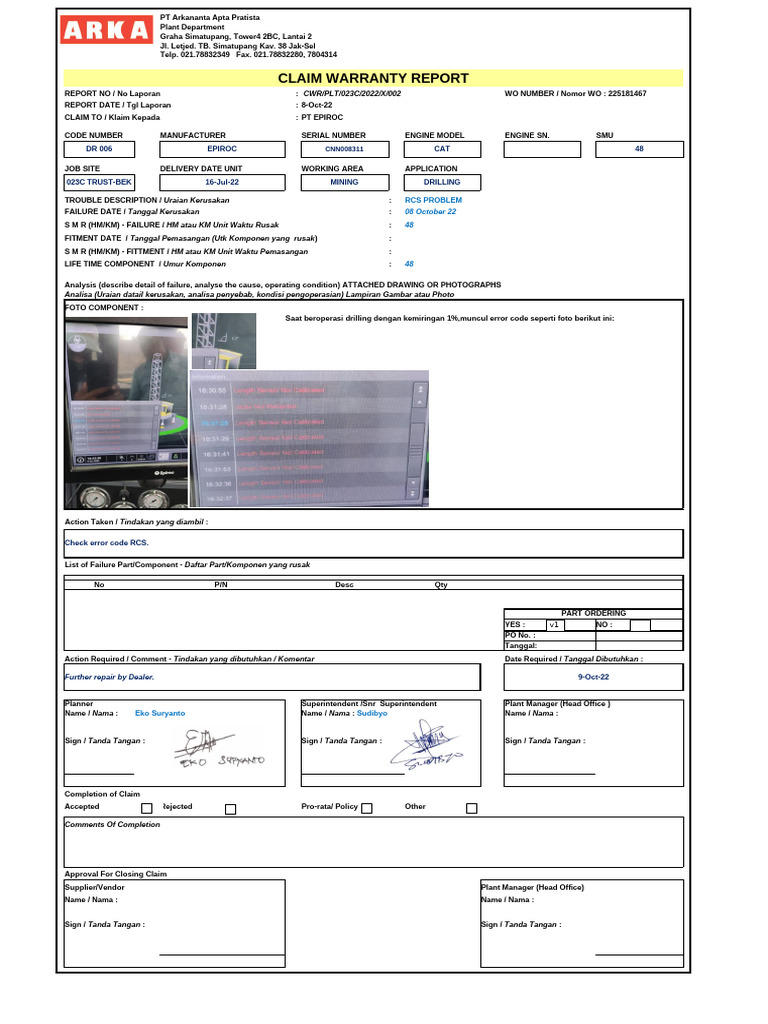Click the Comments Of Completion box
This screenshot has height=1024, width=768.
[x=374, y=842]
